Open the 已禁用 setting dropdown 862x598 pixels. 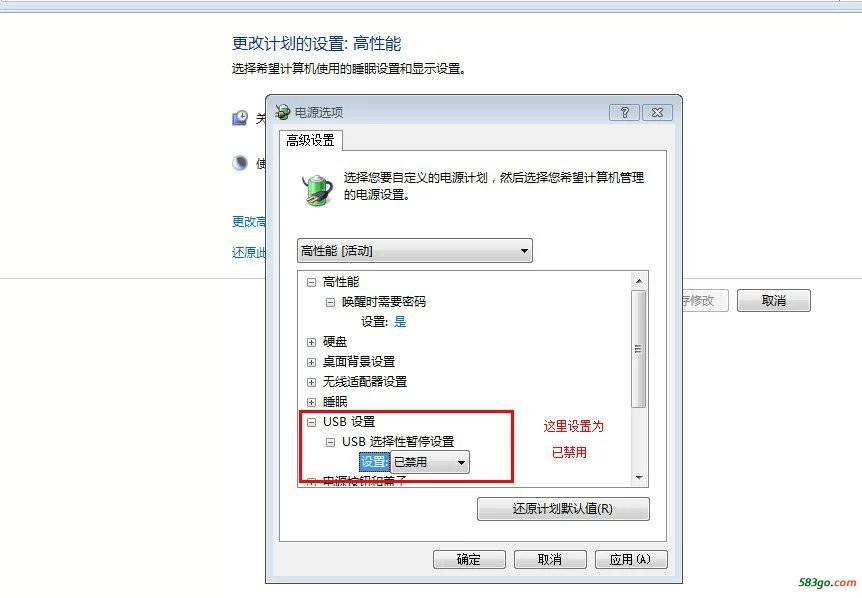pos(430,462)
